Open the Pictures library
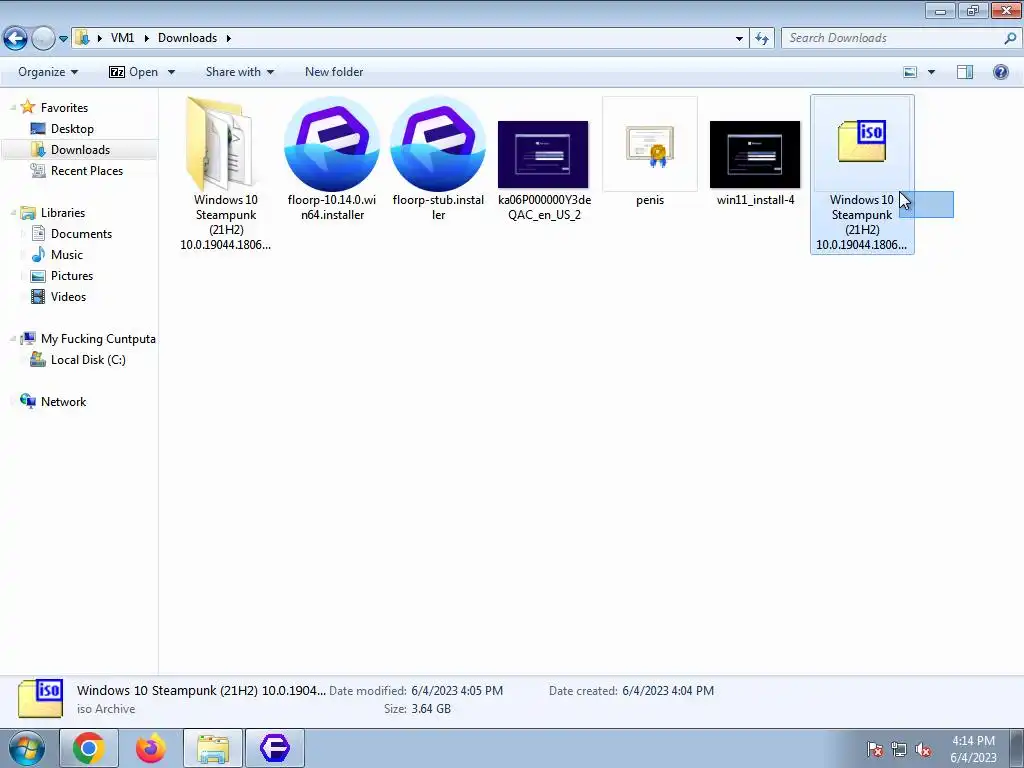The width and height of the screenshot is (1024, 768). pyautogui.click(x=72, y=276)
